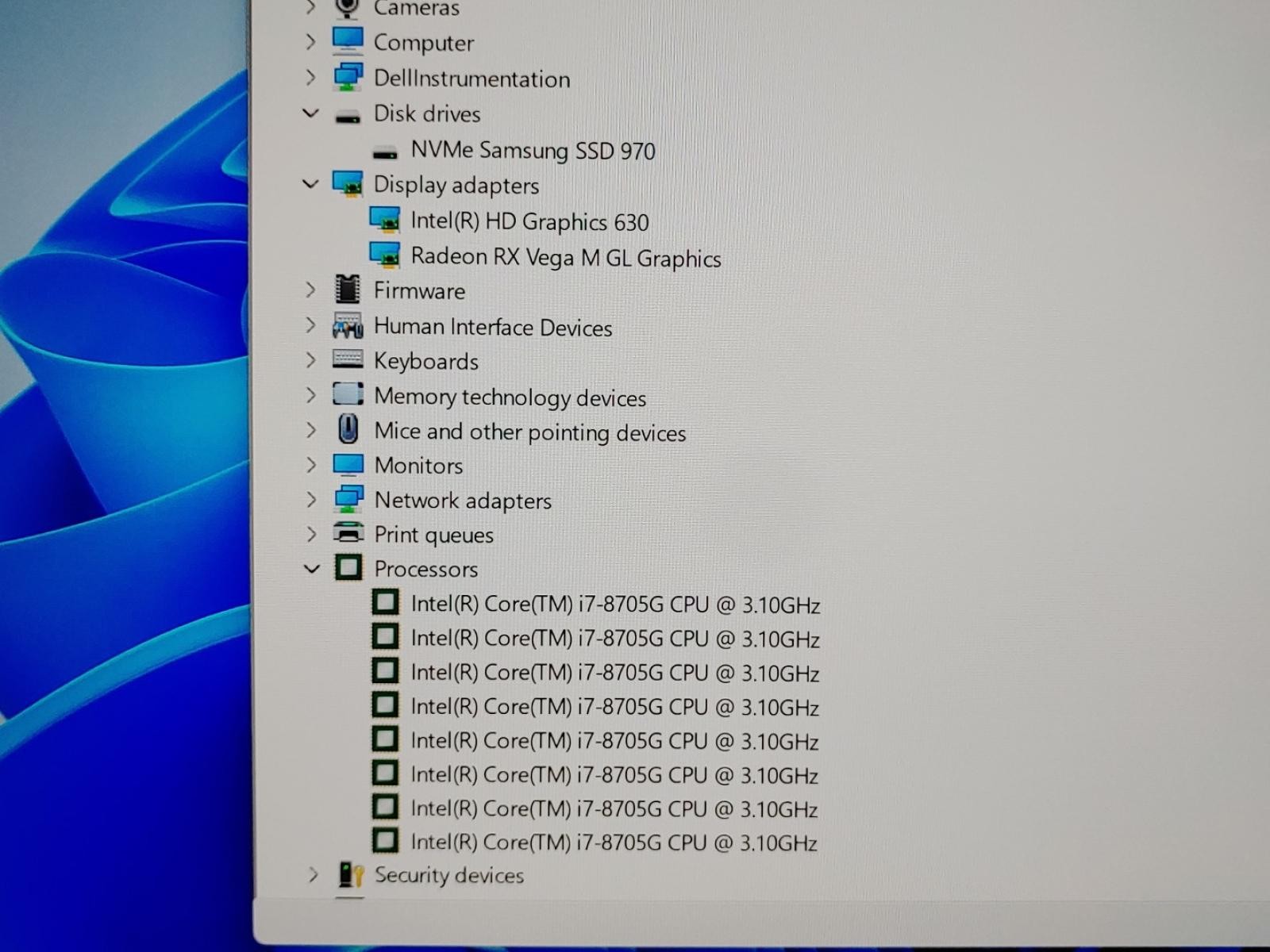Expand the Firmware category
This screenshot has height=952, width=1270.
310,290
